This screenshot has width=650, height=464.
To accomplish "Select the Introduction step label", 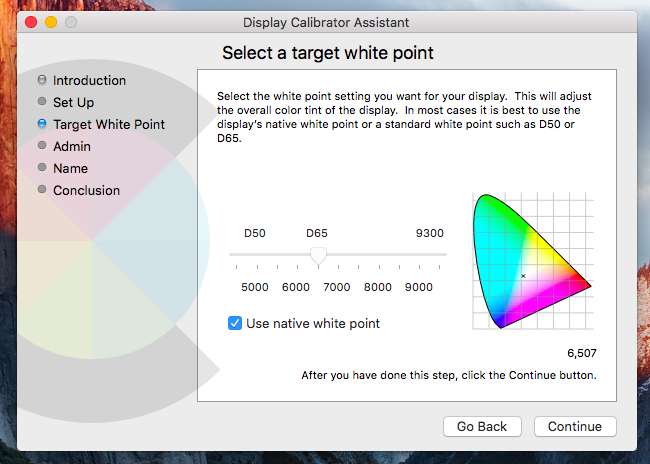I will coord(90,80).
